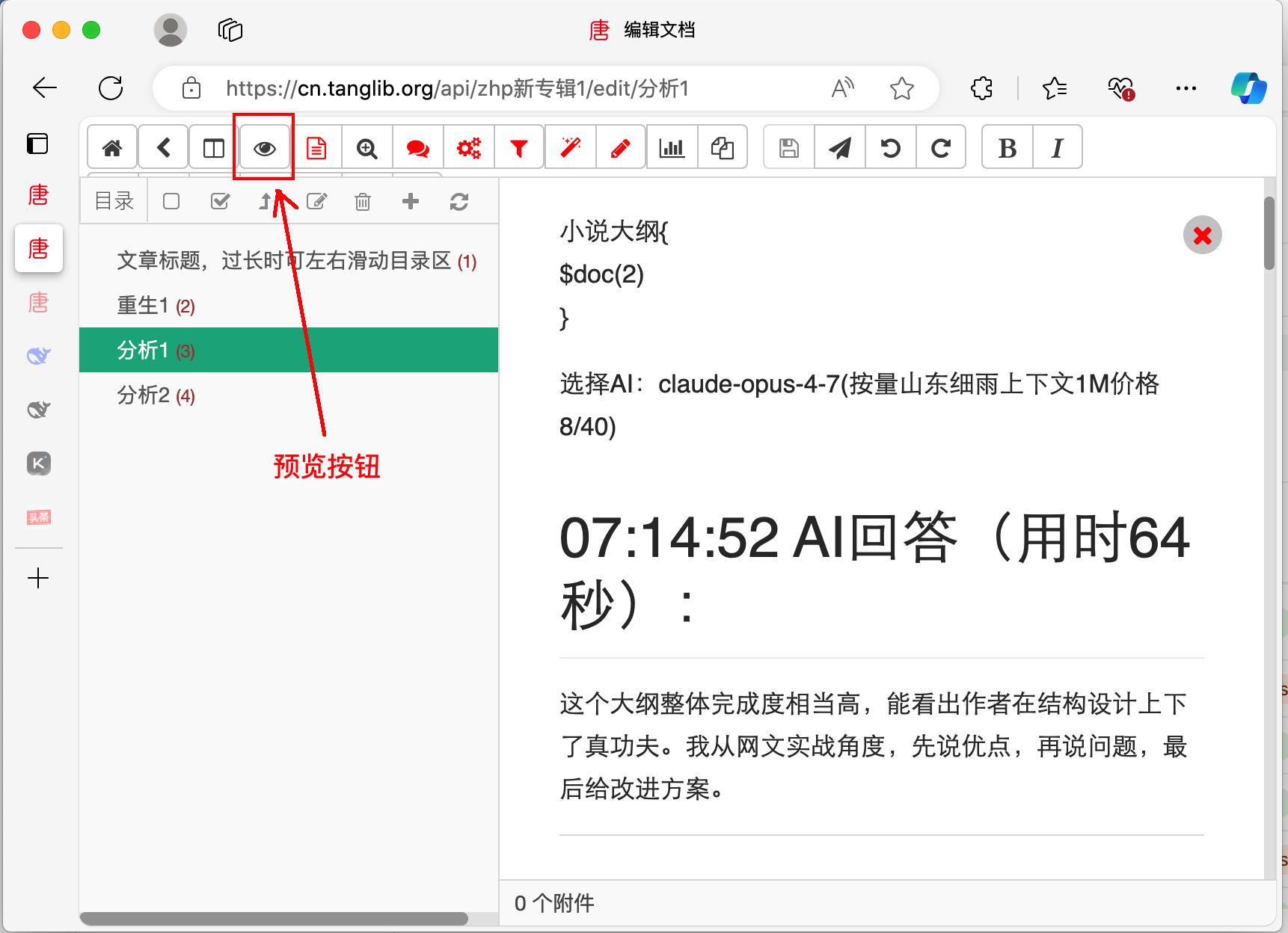Click the 小说大纲{ text line
The image size is (1288, 933).
tap(614, 232)
